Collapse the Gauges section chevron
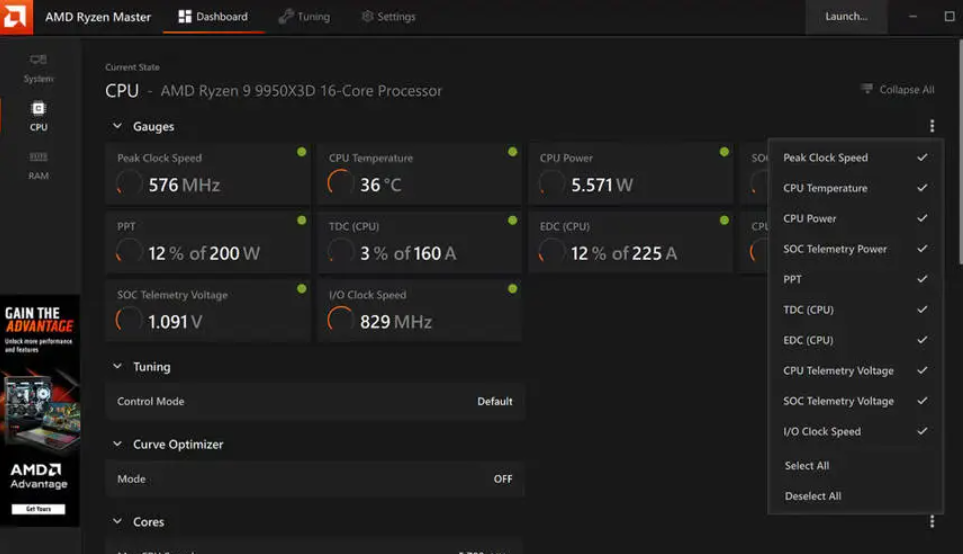The height and width of the screenshot is (554, 963). click(117, 127)
